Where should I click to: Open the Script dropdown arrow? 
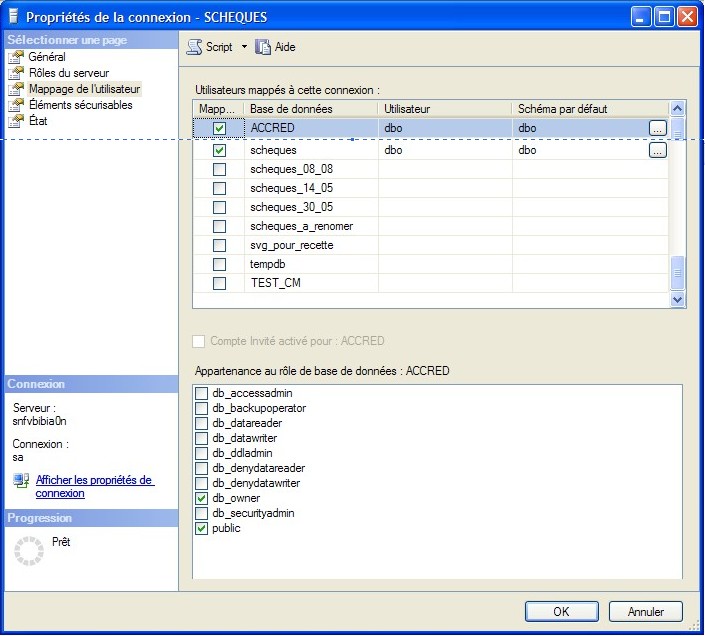244,47
